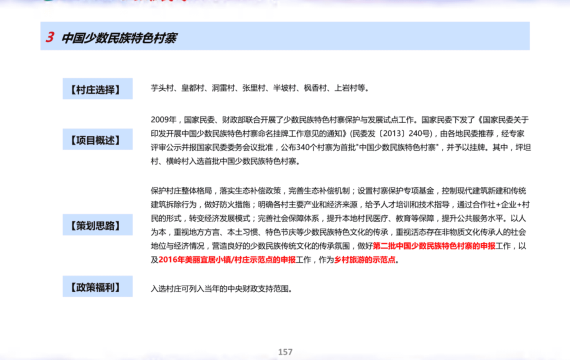The height and width of the screenshot is (360, 570).
Task: Click the red section number 3
Action: point(50,37)
